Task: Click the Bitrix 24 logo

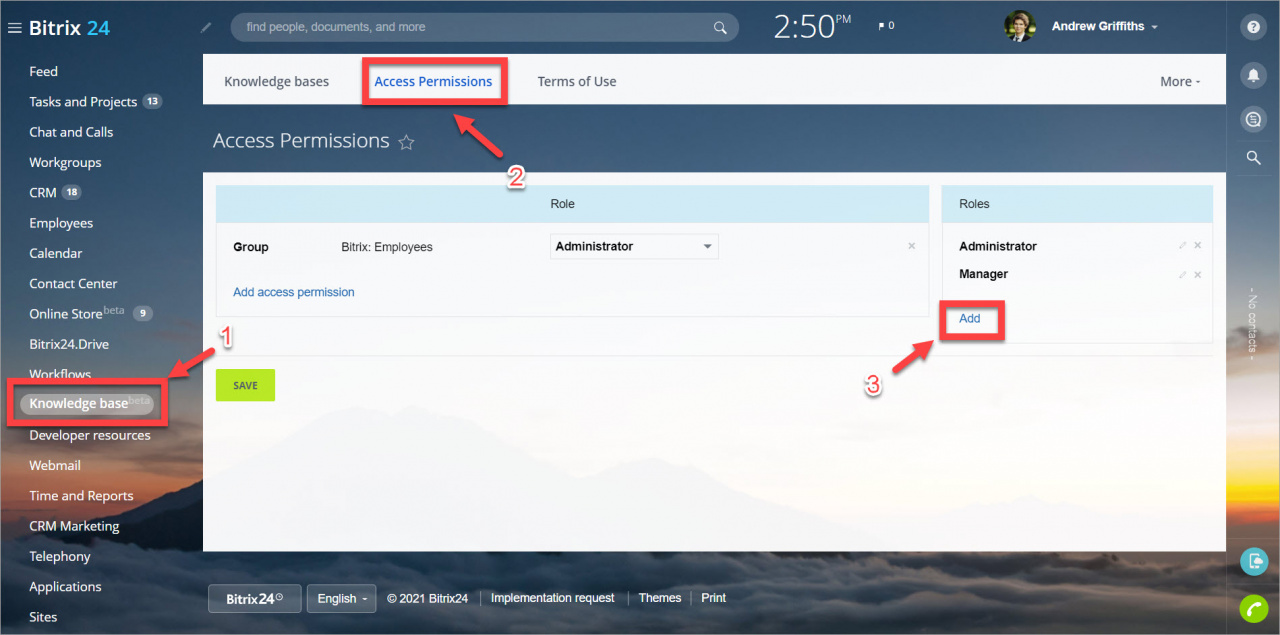Action: [70, 28]
